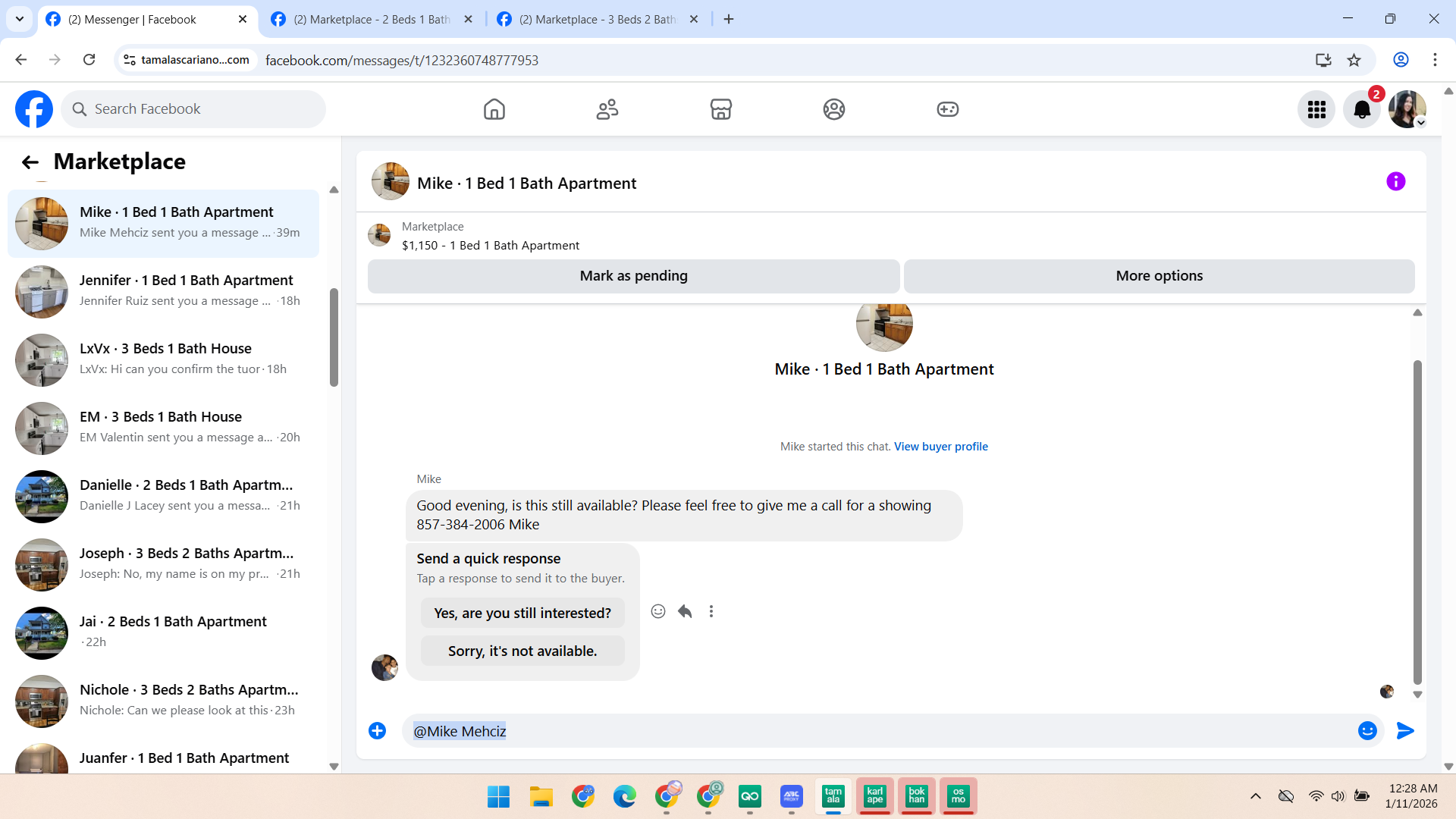Click the purple conversation info icon
1456x819 pixels.
pos(1395,181)
